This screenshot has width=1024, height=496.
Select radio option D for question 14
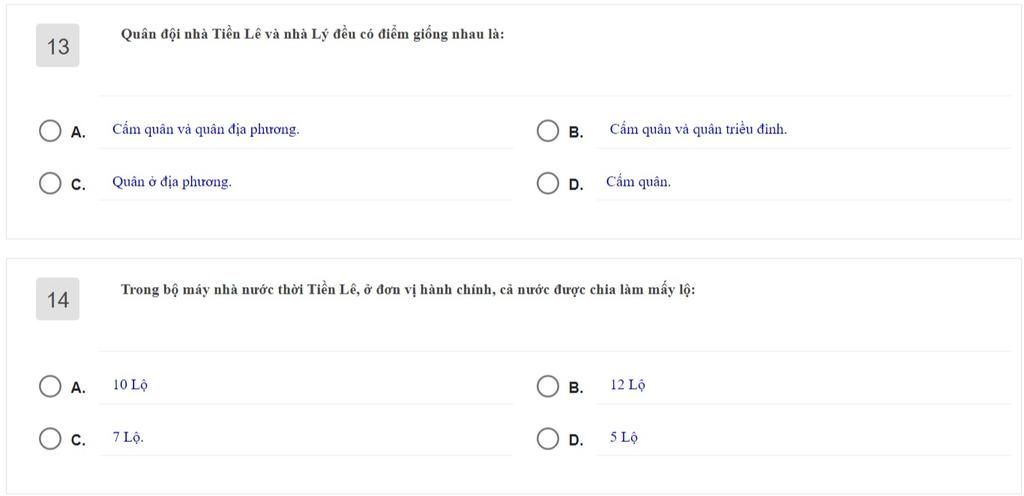click(x=548, y=439)
